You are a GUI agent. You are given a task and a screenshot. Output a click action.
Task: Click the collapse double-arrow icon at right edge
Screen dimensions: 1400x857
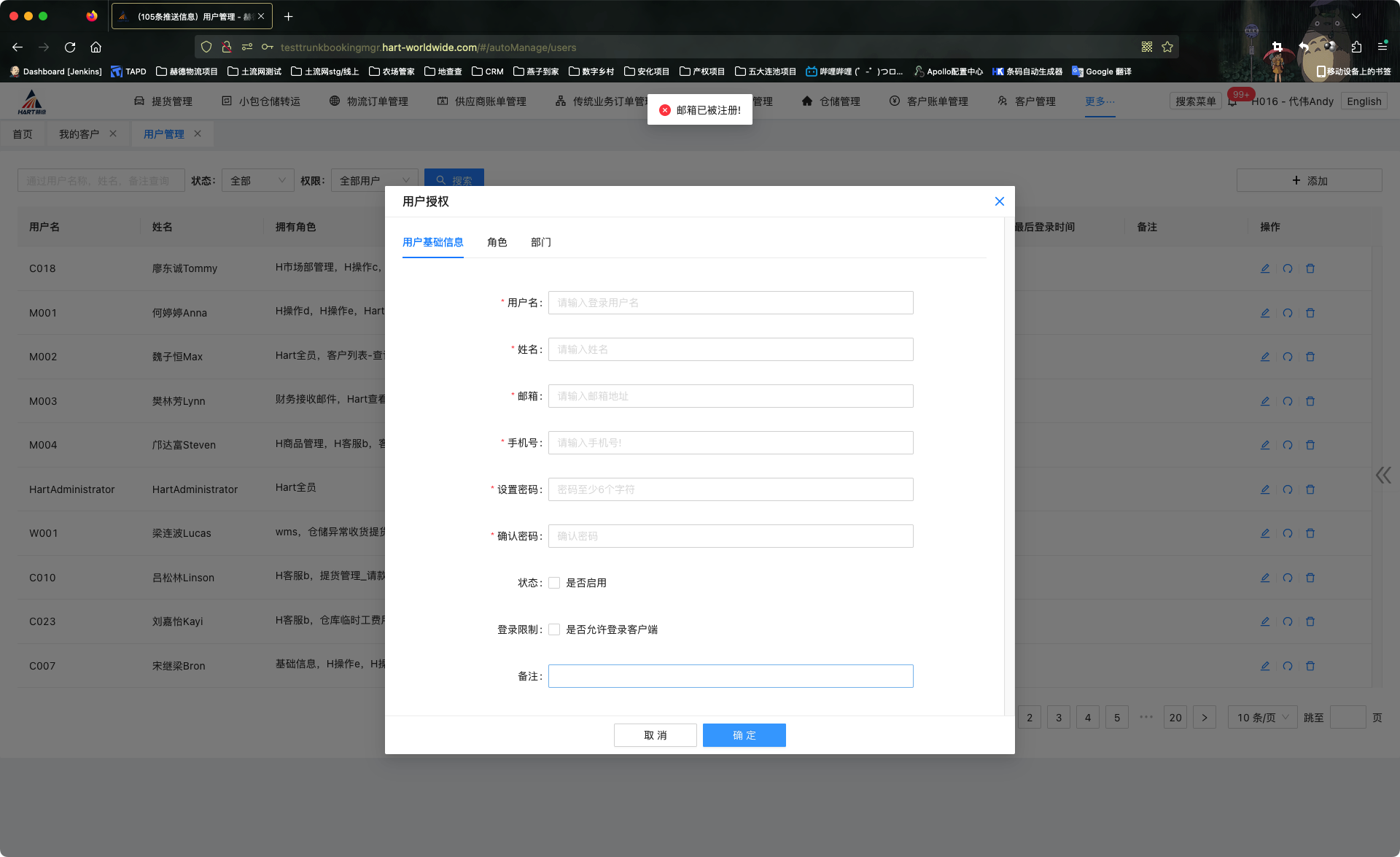point(1383,476)
